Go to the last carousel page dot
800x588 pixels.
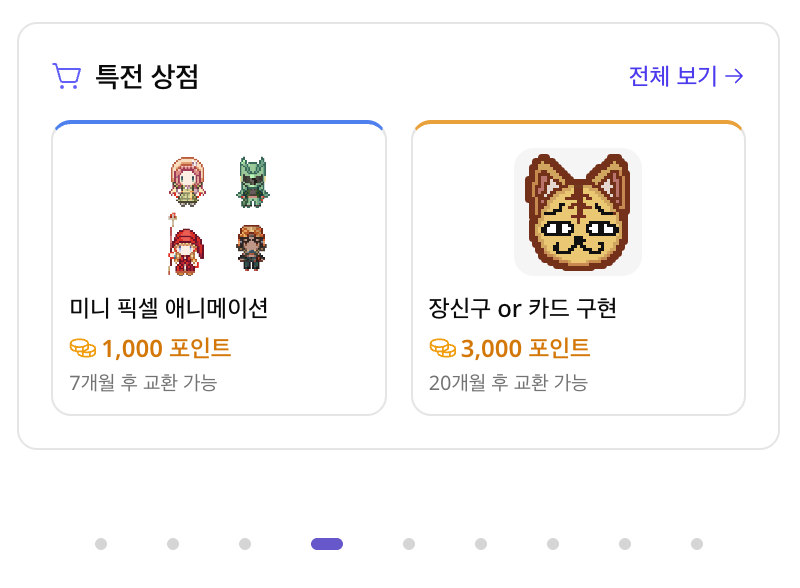pos(697,544)
